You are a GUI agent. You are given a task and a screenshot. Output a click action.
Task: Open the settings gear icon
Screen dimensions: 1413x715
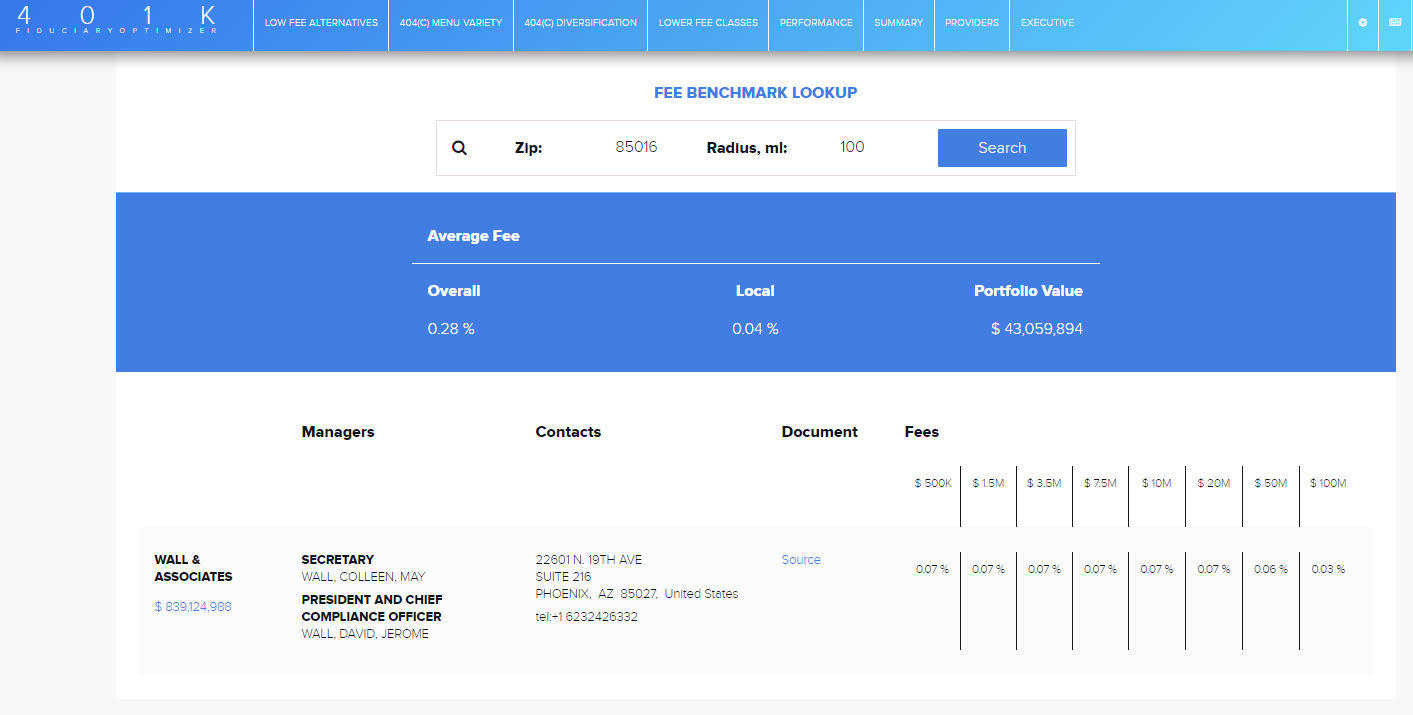1362,23
